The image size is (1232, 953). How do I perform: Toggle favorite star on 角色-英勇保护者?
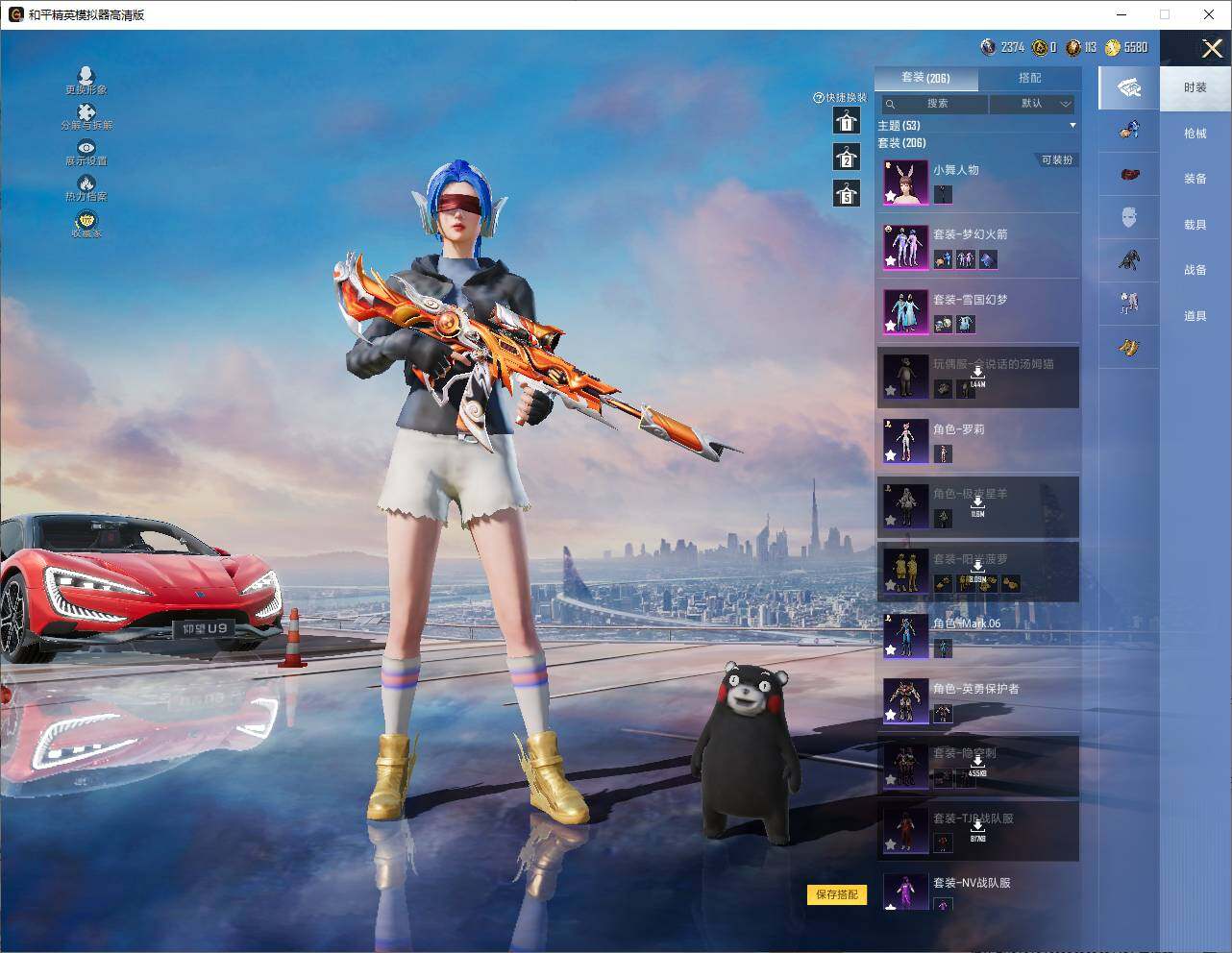[891, 716]
